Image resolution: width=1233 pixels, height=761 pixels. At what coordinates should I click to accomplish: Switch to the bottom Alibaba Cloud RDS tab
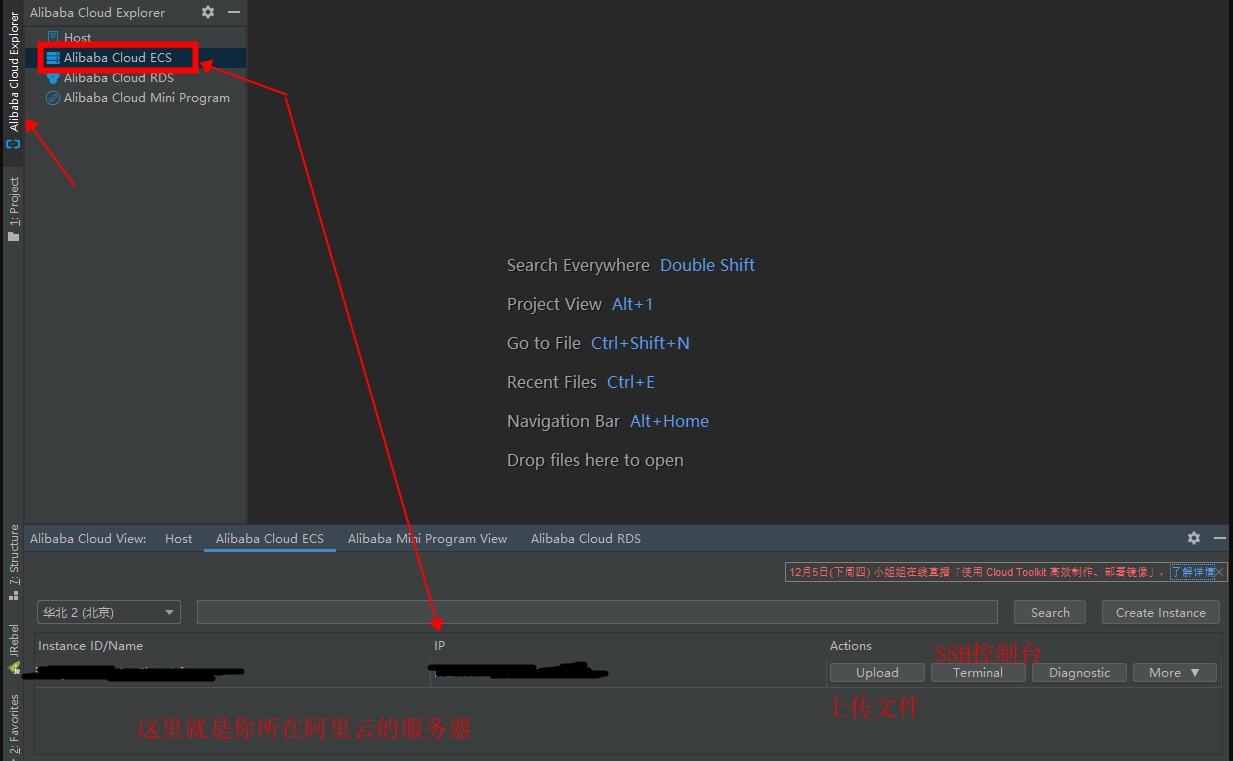[585, 538]
